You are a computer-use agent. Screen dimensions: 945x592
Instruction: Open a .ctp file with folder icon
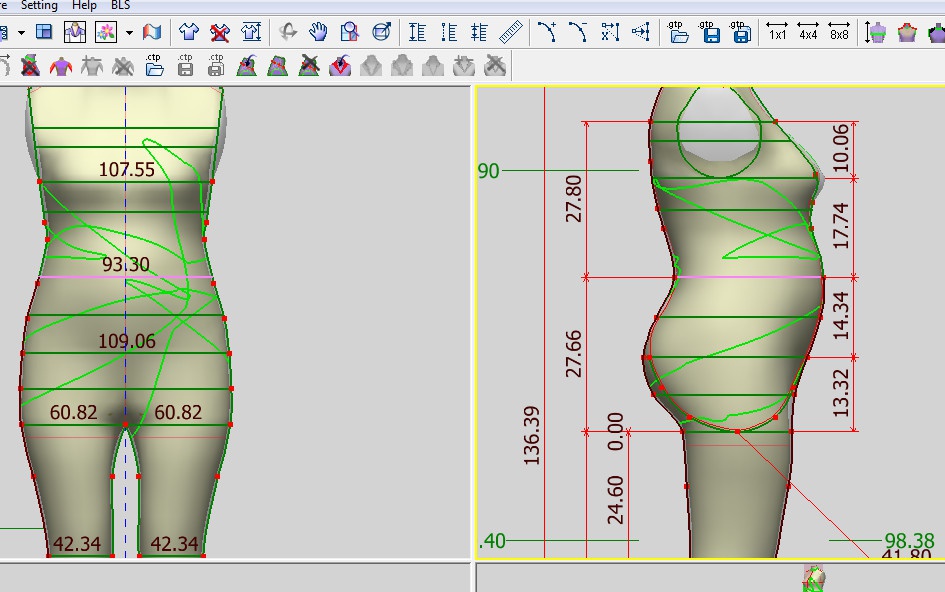154,66
